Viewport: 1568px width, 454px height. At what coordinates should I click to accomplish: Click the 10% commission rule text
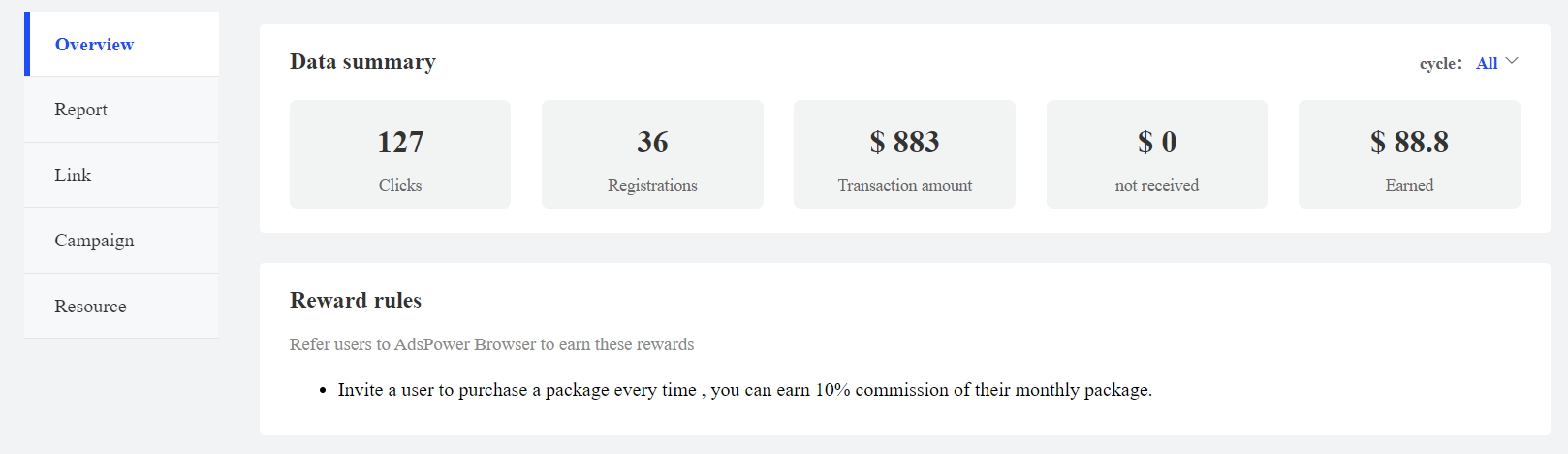[x=744, y=390]
